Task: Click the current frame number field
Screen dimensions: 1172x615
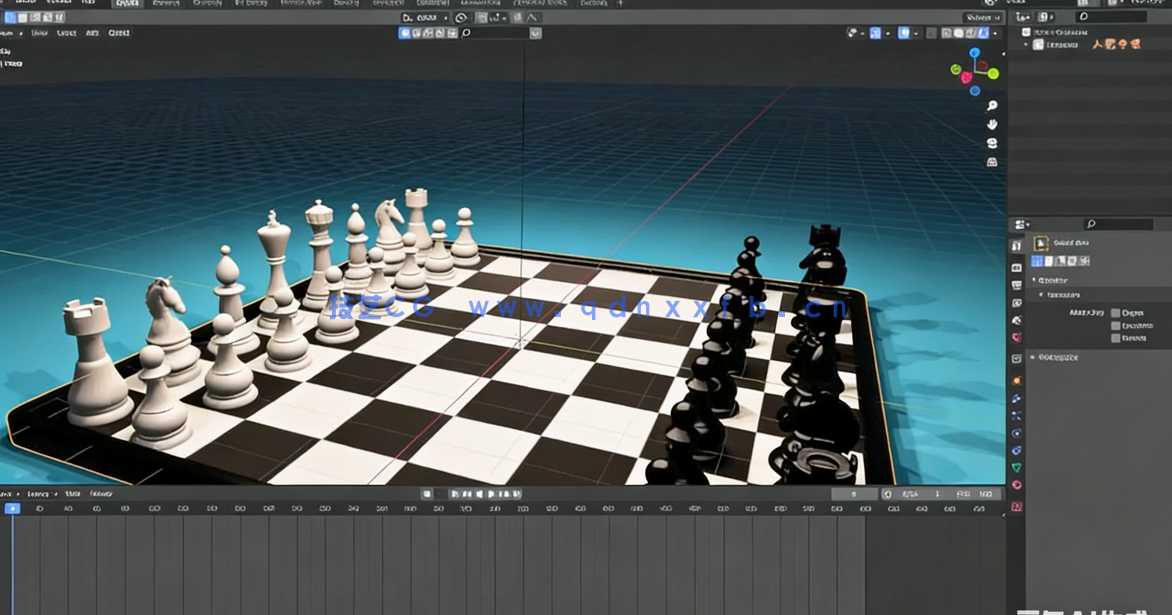Action: [855, 493]
